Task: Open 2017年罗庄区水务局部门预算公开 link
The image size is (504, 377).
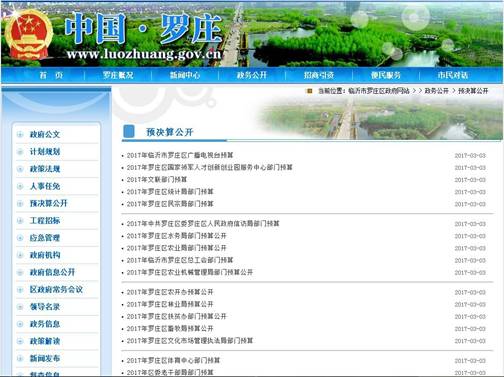Action: point(177,236)
